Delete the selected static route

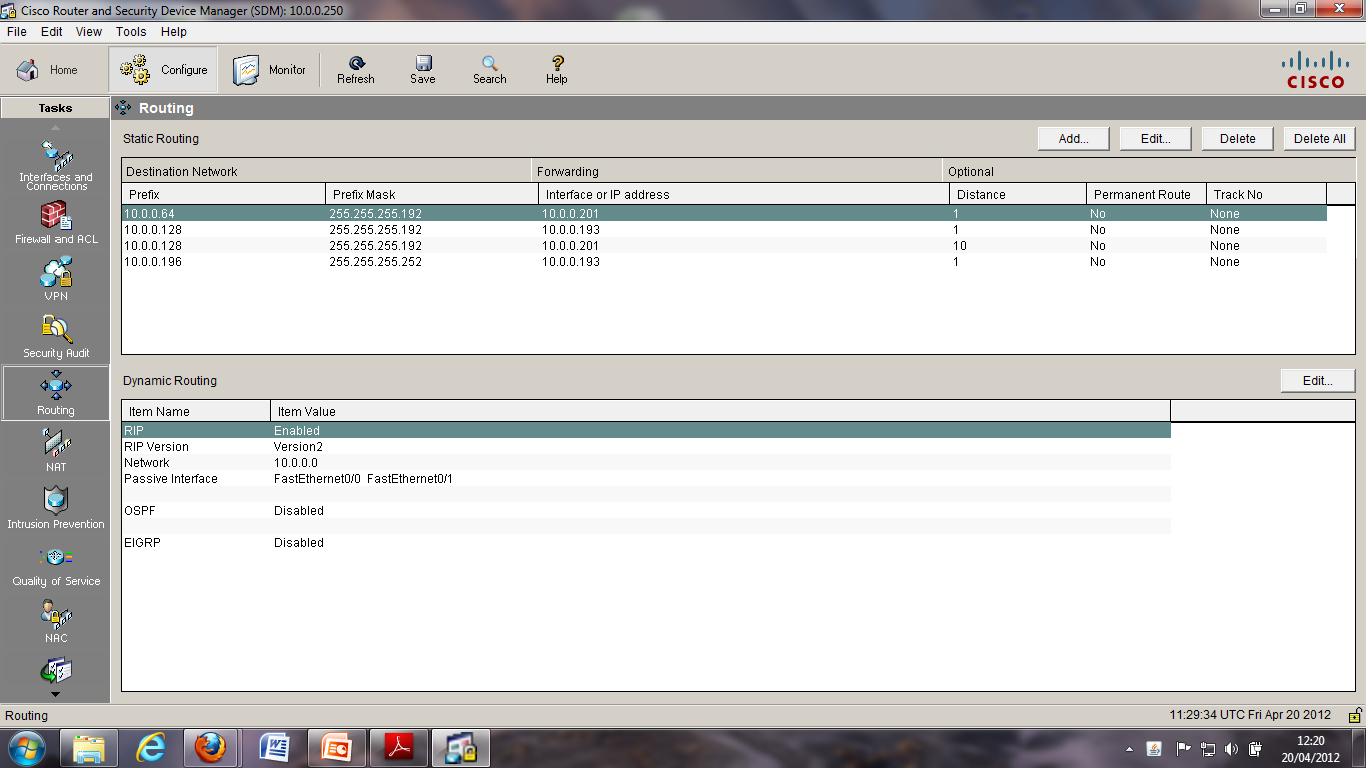(1237, 139)
